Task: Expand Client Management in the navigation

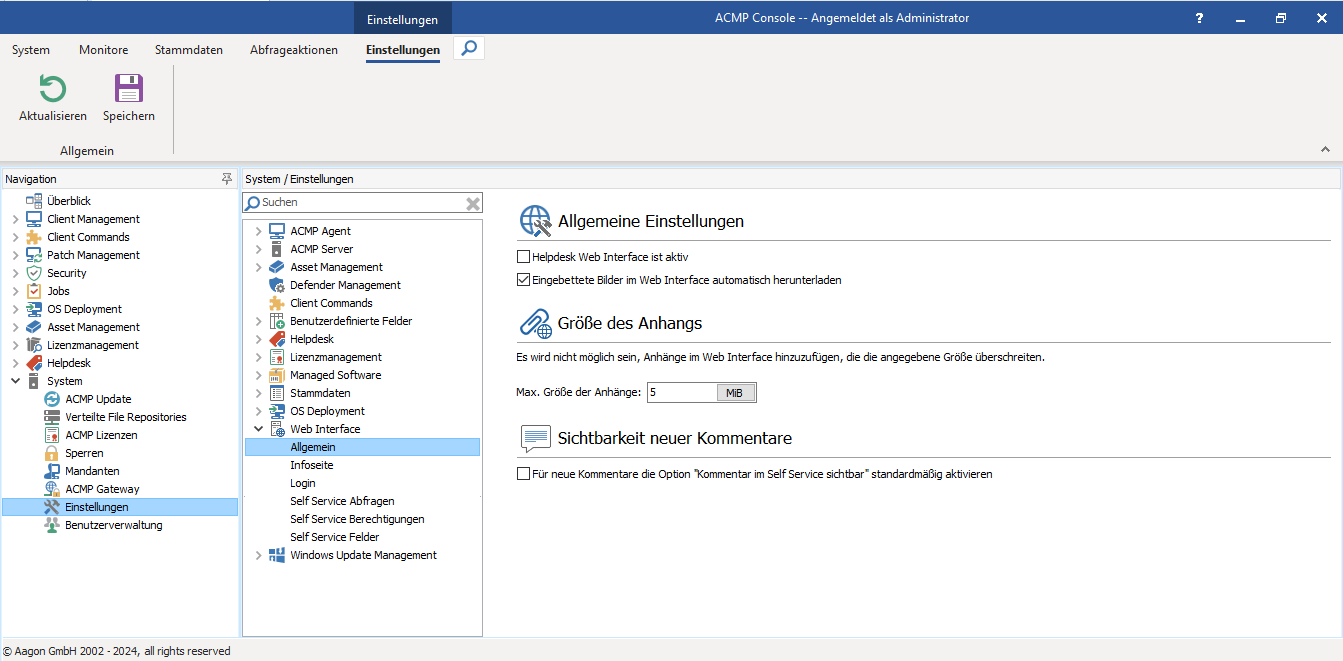Action: coord(17,218)
